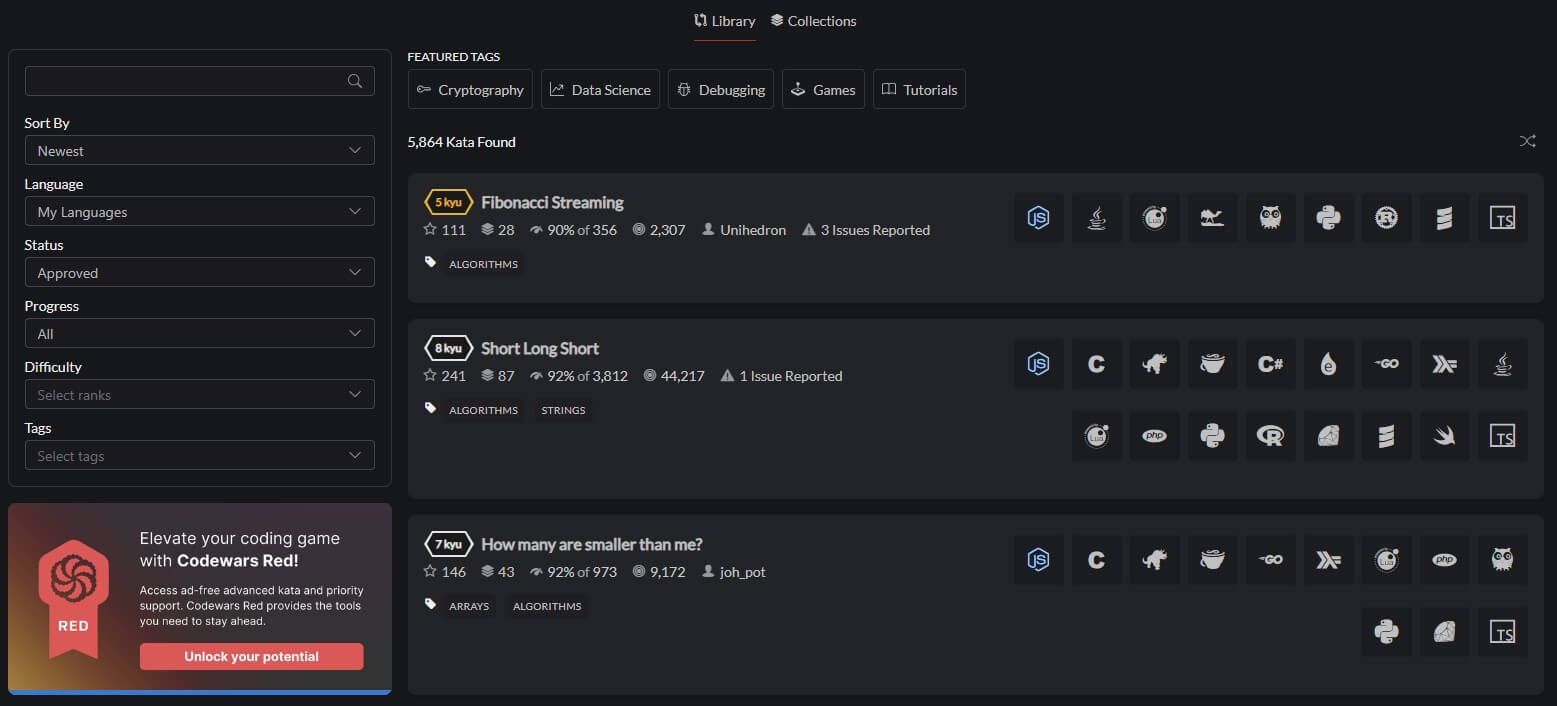Click the search magnifier icon
The width and height of the screenshot is (1557, 706).
click(x=355, y=81)
